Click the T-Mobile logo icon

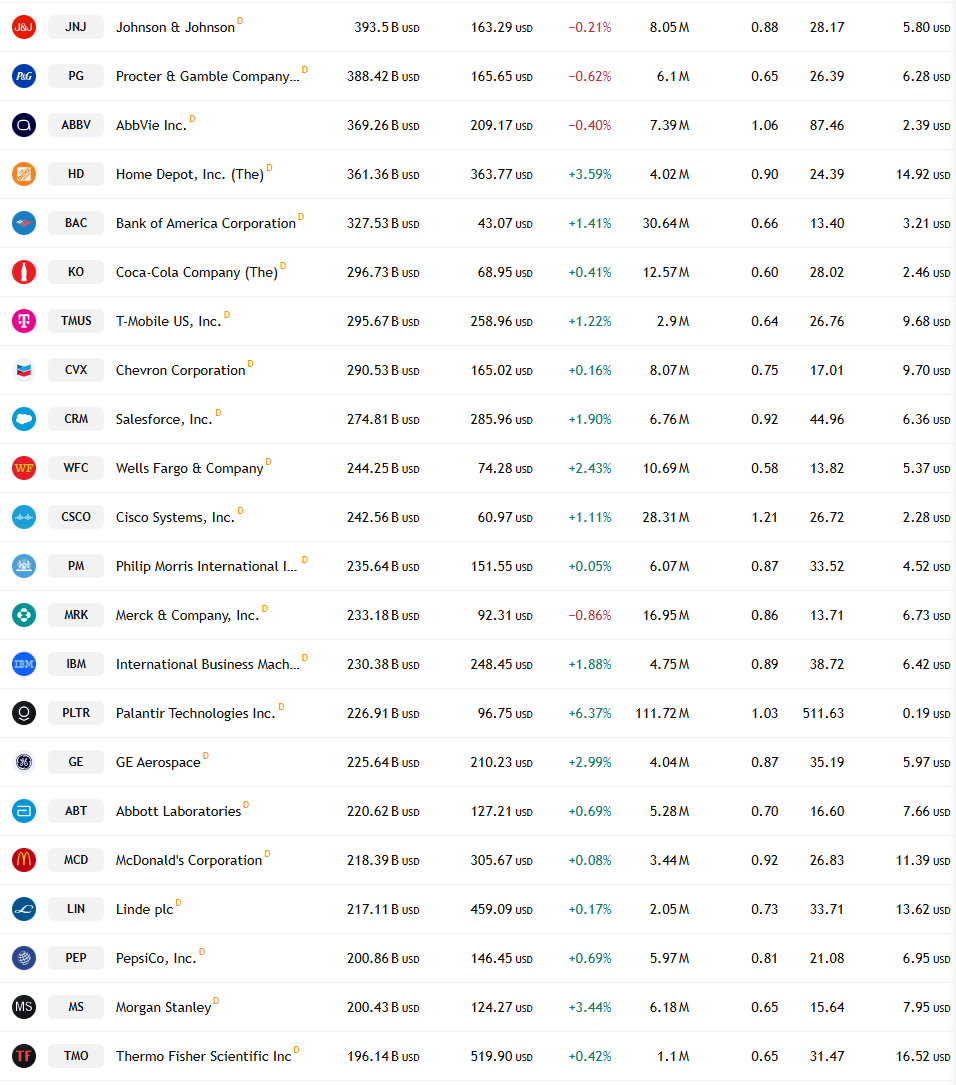coord(24,321)
